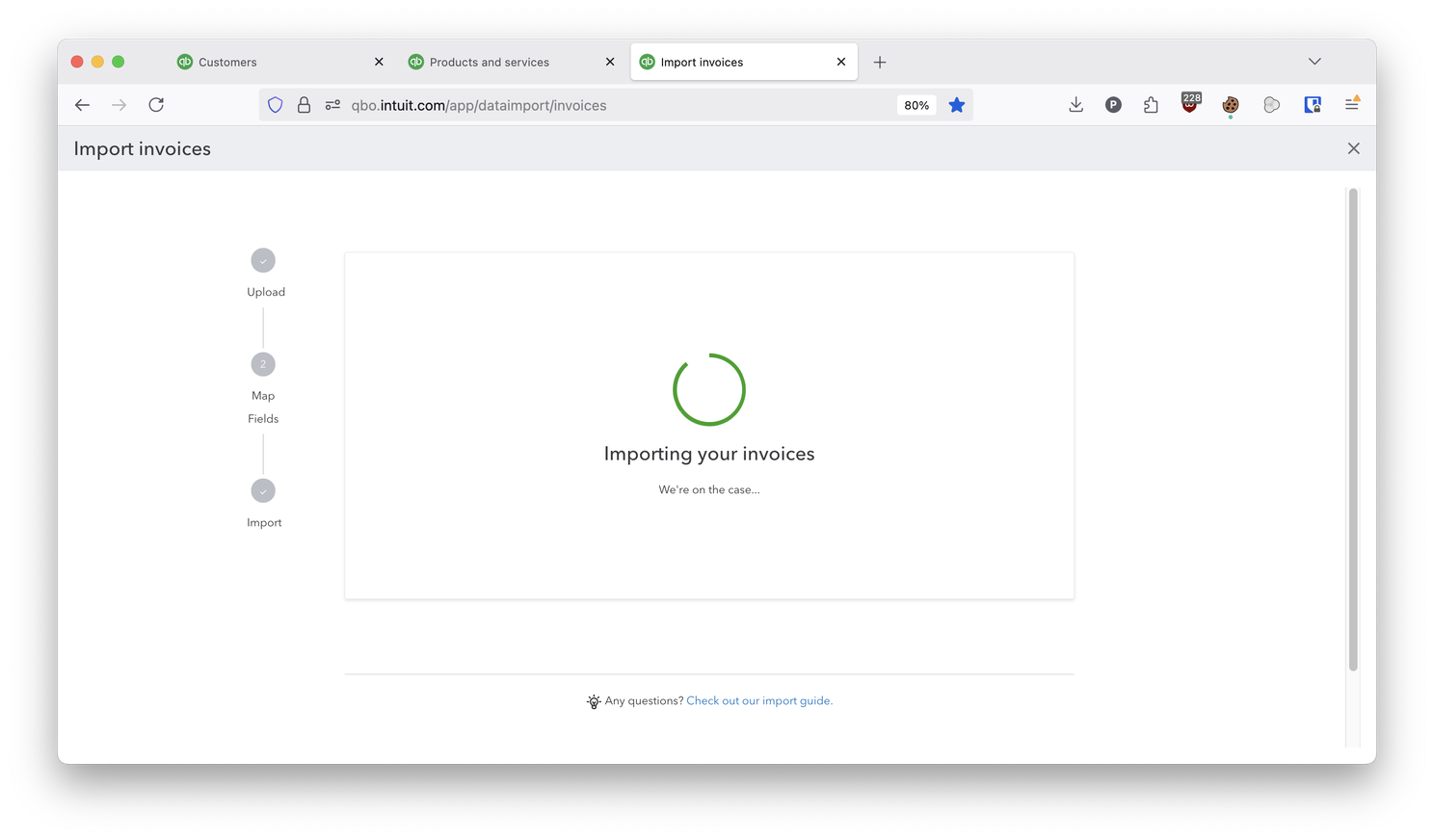The width and height of the screenshot is (1434, 840).
Task: Click the Map Fields step 2 circle
Action: (x=263, y=364)
